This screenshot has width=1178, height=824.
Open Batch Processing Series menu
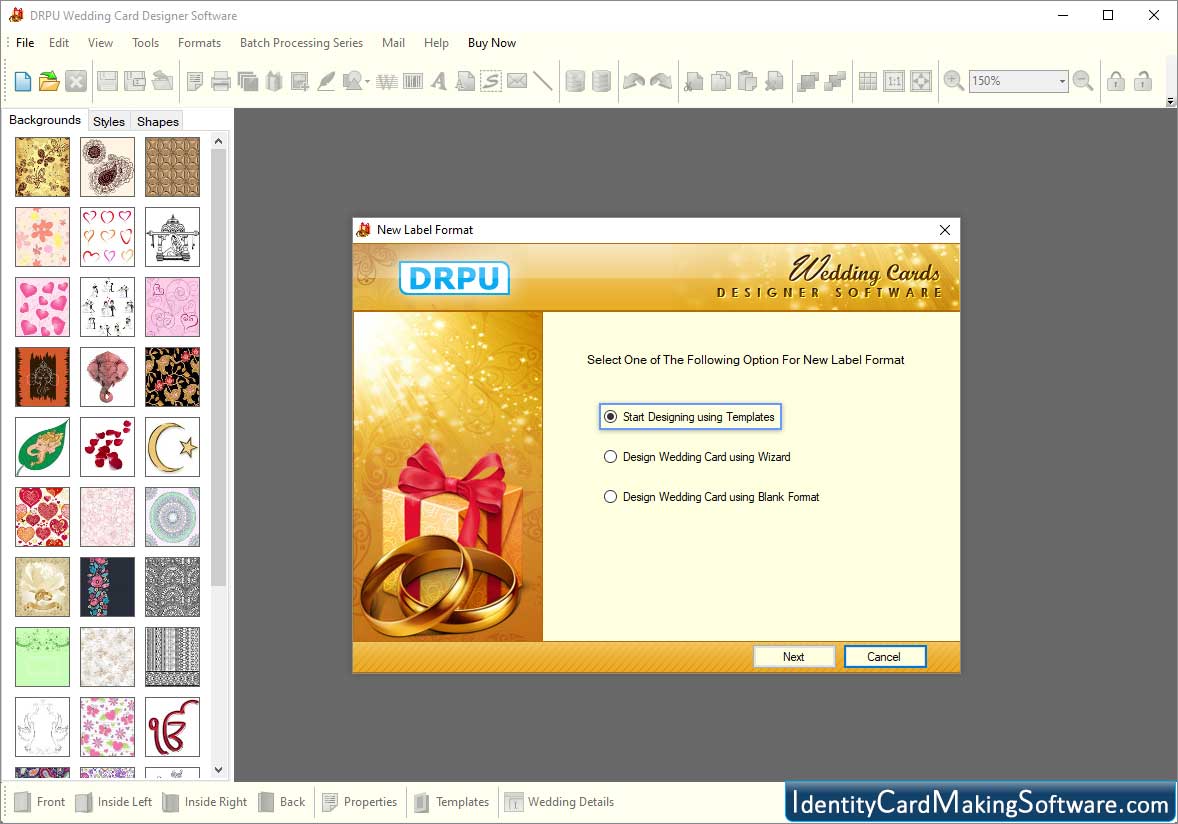[301, 43]
